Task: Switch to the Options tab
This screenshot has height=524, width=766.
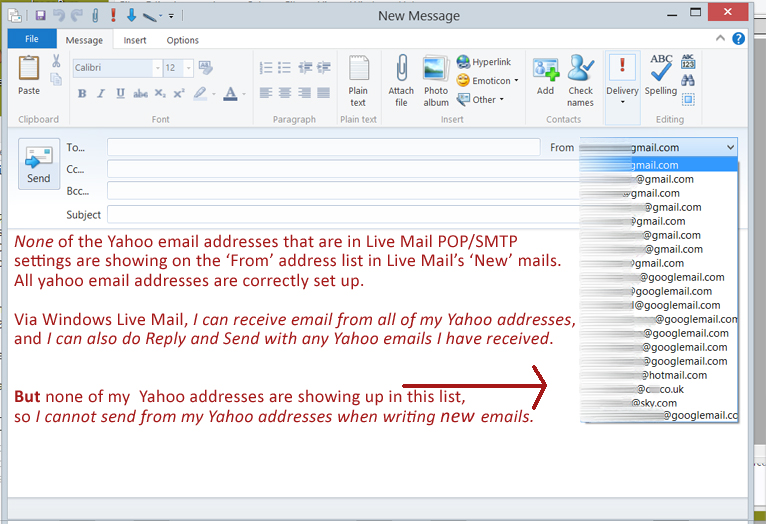Action: click(x=183, y=40)
